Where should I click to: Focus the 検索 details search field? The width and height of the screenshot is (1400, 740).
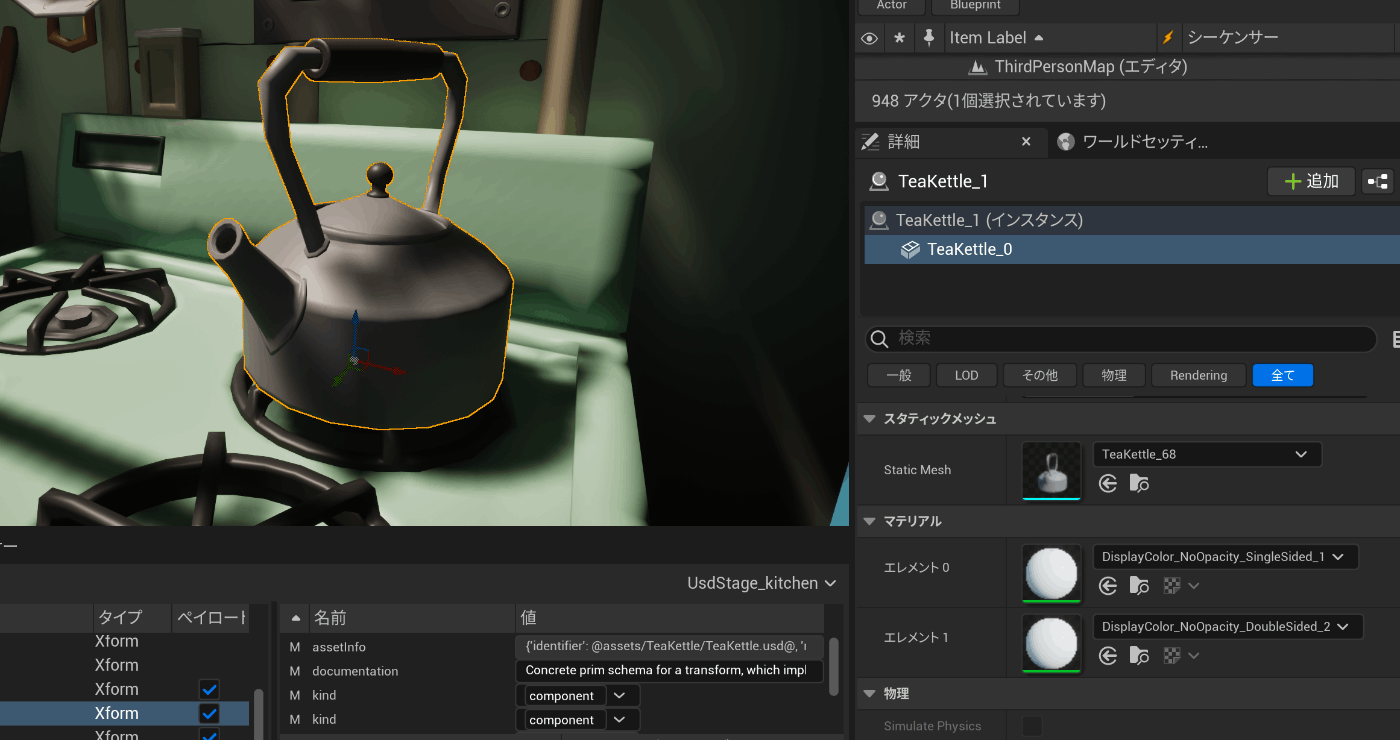(1120, 339)
